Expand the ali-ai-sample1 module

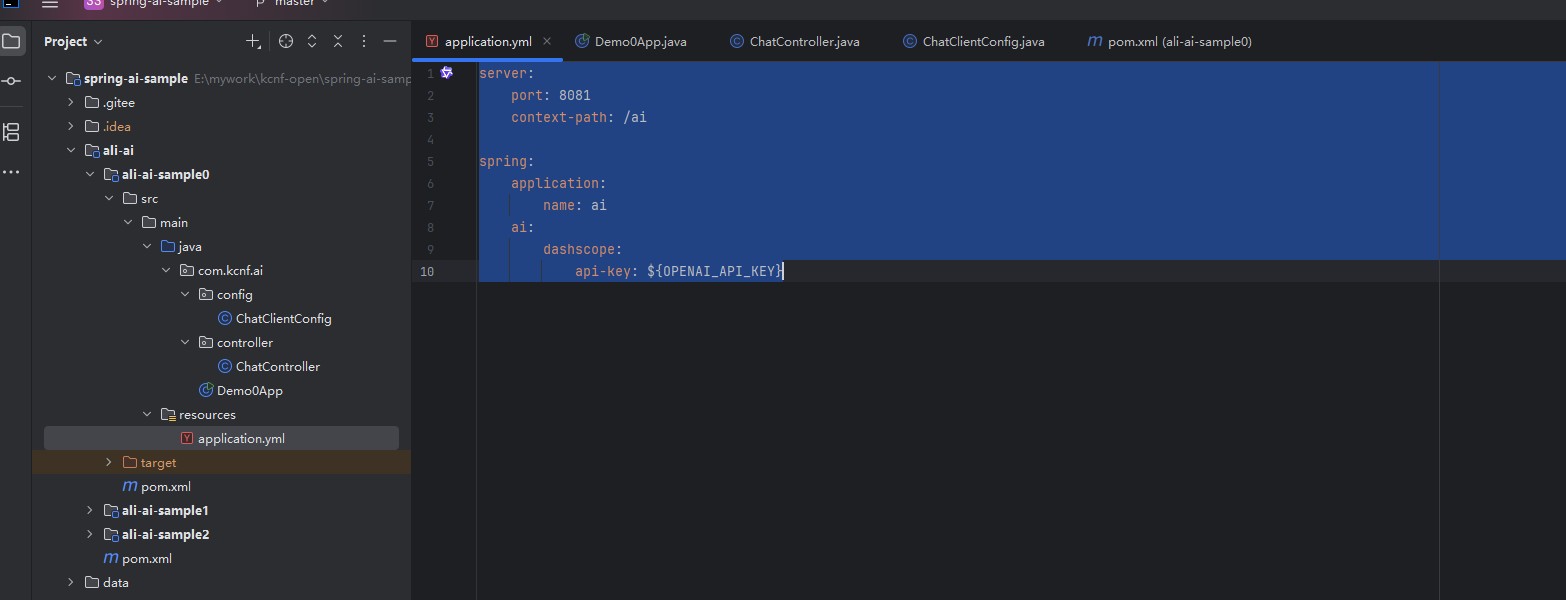point(90,510)
